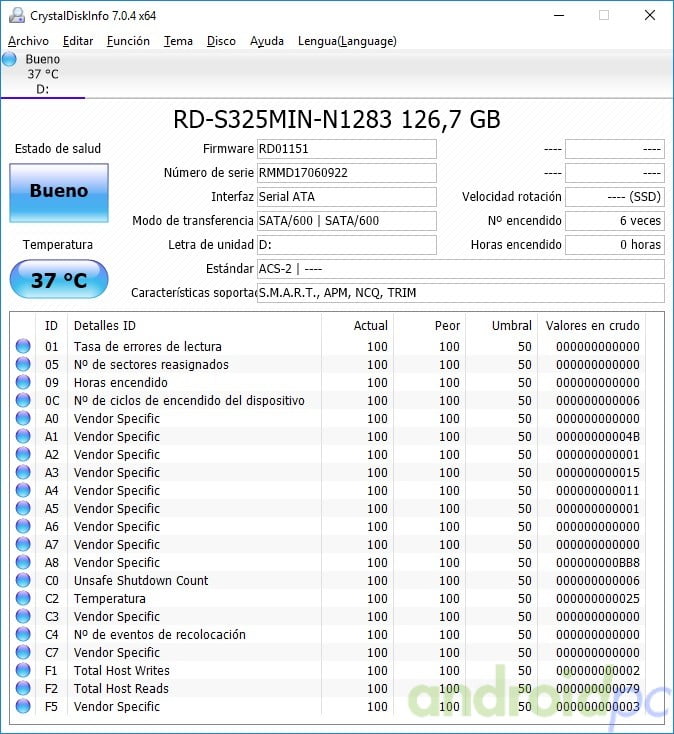The height and width of the screenshot is (734, 674).
Task: Click the Umbral column header
Action: [x=511, y=326]
